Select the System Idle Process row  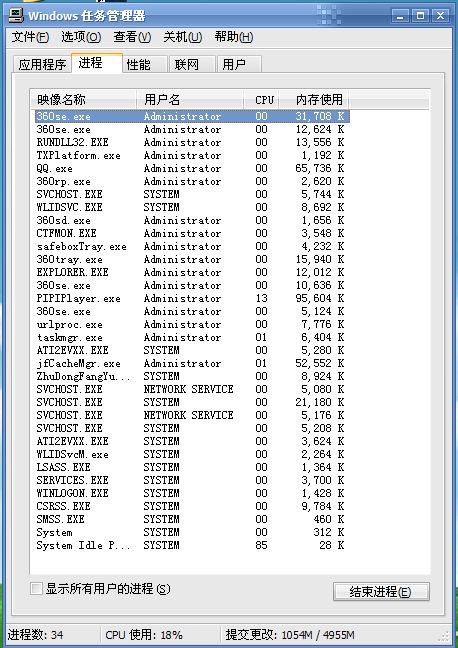pyautogui.click(x=192, y=546)
